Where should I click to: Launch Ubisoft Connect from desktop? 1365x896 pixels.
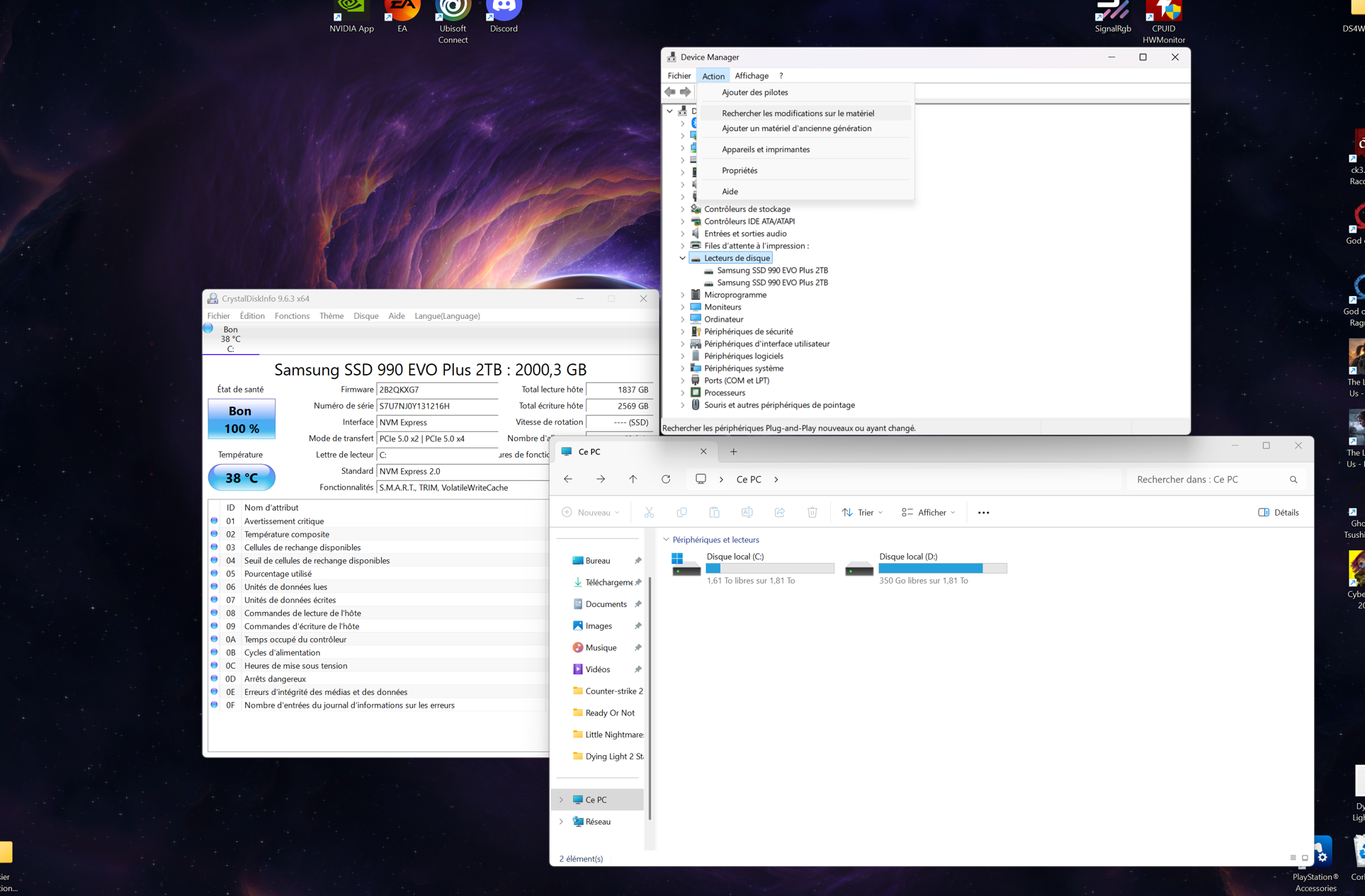[x=453, y=22]
